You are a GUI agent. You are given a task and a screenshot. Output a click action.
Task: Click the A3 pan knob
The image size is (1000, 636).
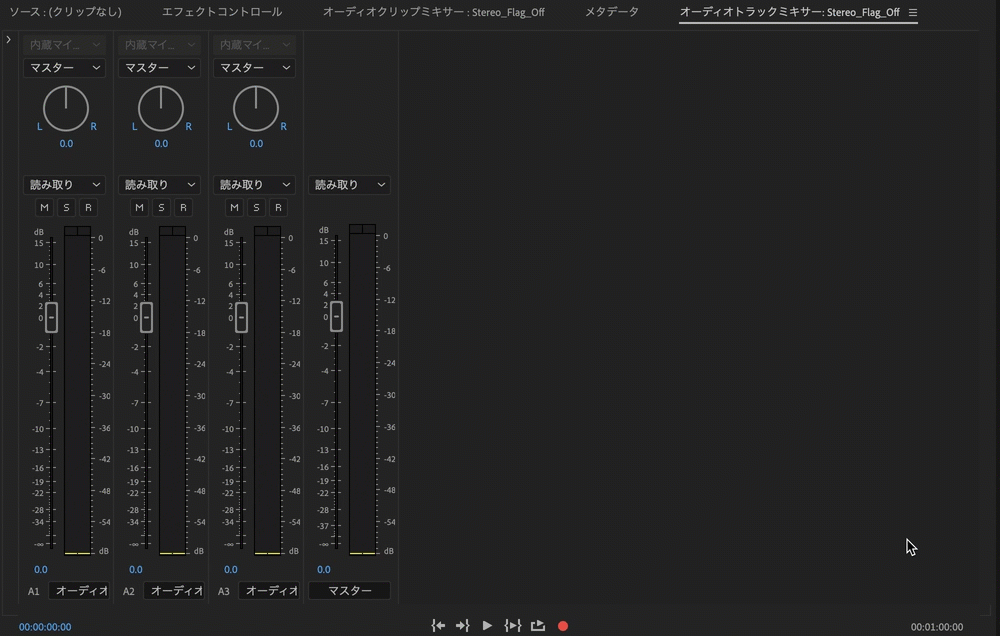pos(256,108)
